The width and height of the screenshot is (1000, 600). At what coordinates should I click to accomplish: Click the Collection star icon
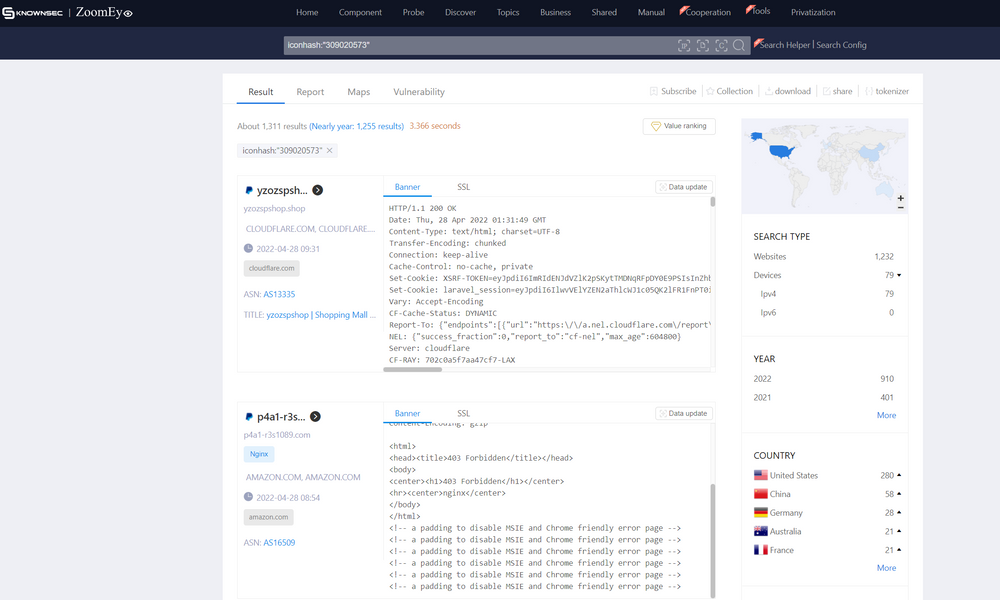click(710, 91)
